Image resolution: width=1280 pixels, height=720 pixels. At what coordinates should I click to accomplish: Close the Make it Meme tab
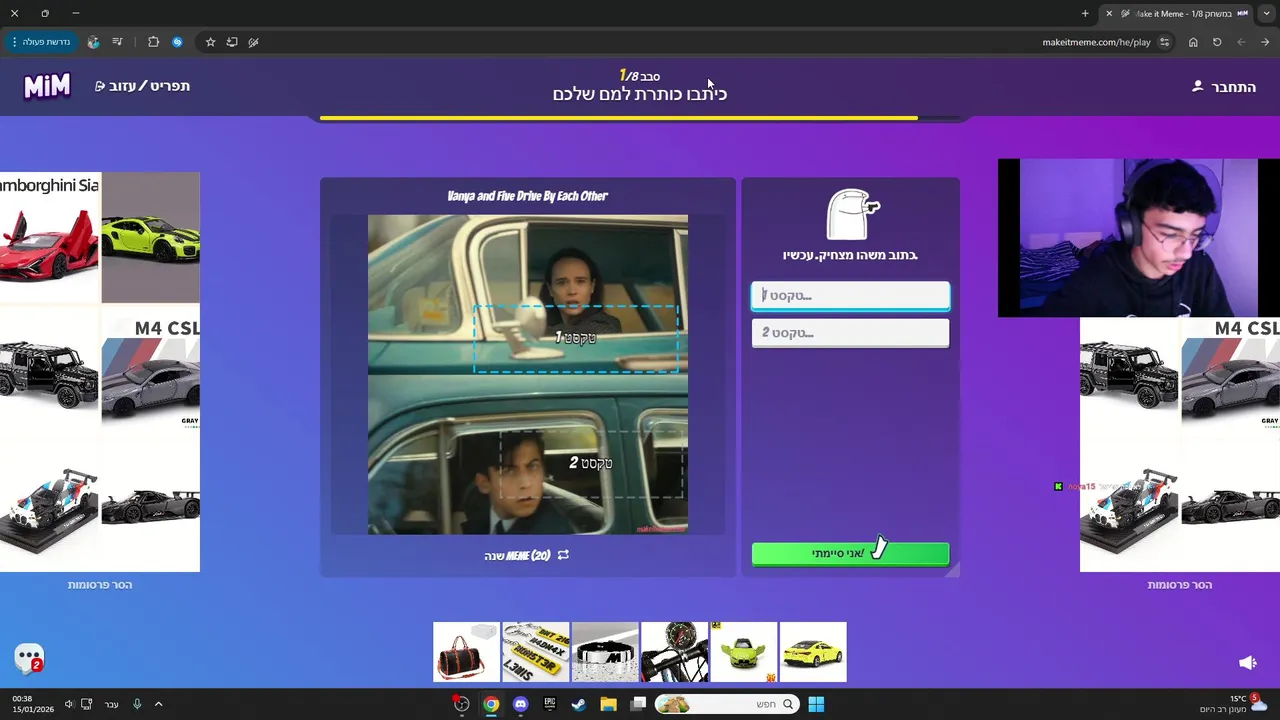[1108, 13]
